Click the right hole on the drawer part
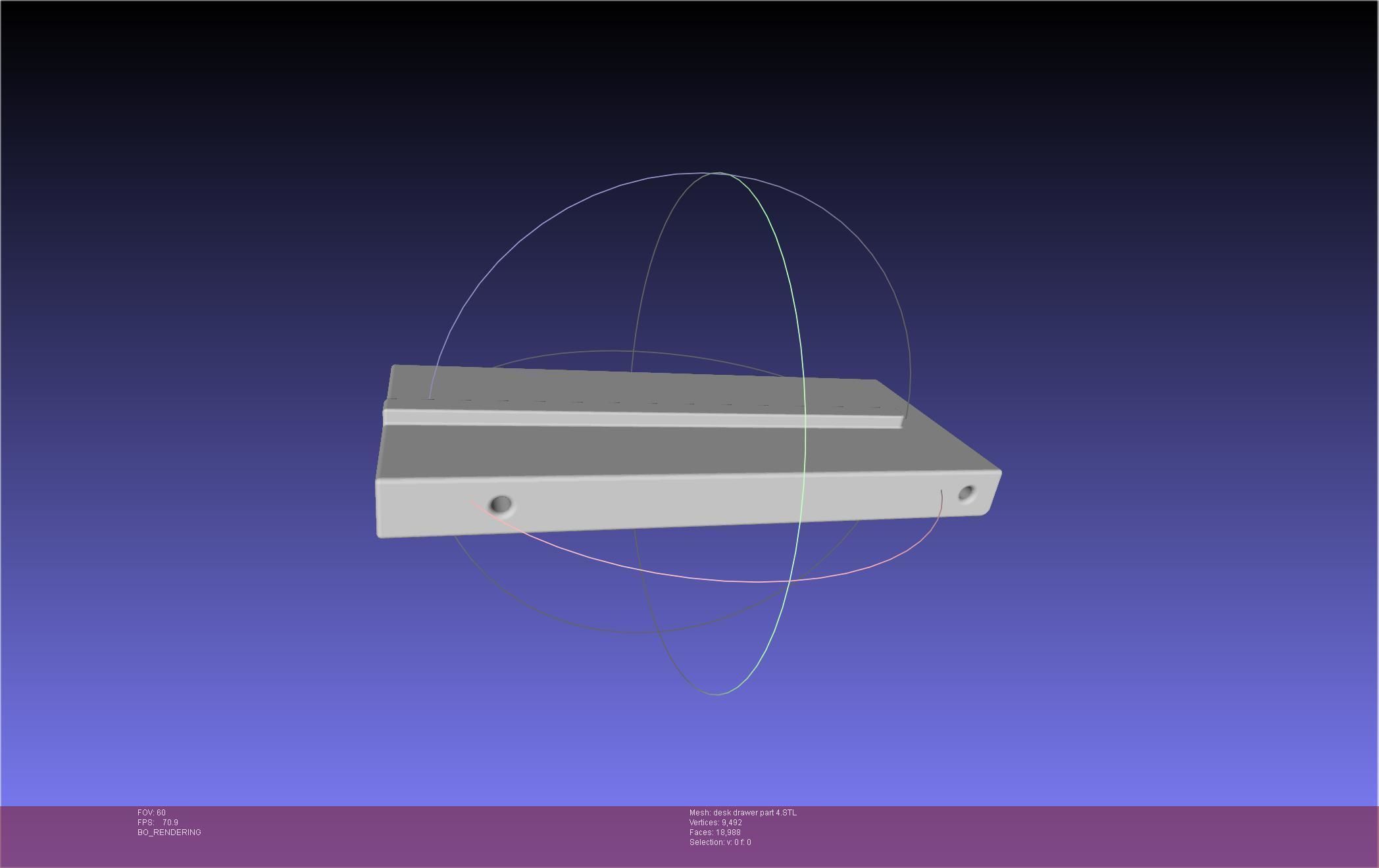This screenshot has height=868, width=1379. coord(966,493)
